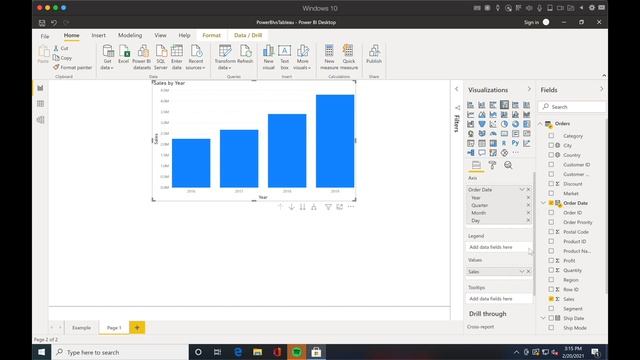Switch to the Modeling ribbon tab
This screenshot has height=360, width=640.
pyautogui.click(x=130, y=36)
